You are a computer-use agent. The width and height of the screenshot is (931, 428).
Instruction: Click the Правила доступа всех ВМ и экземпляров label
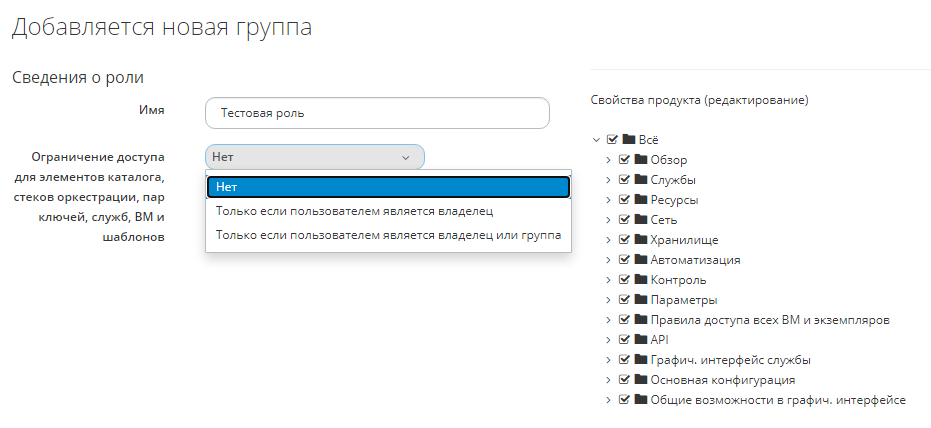770,320
